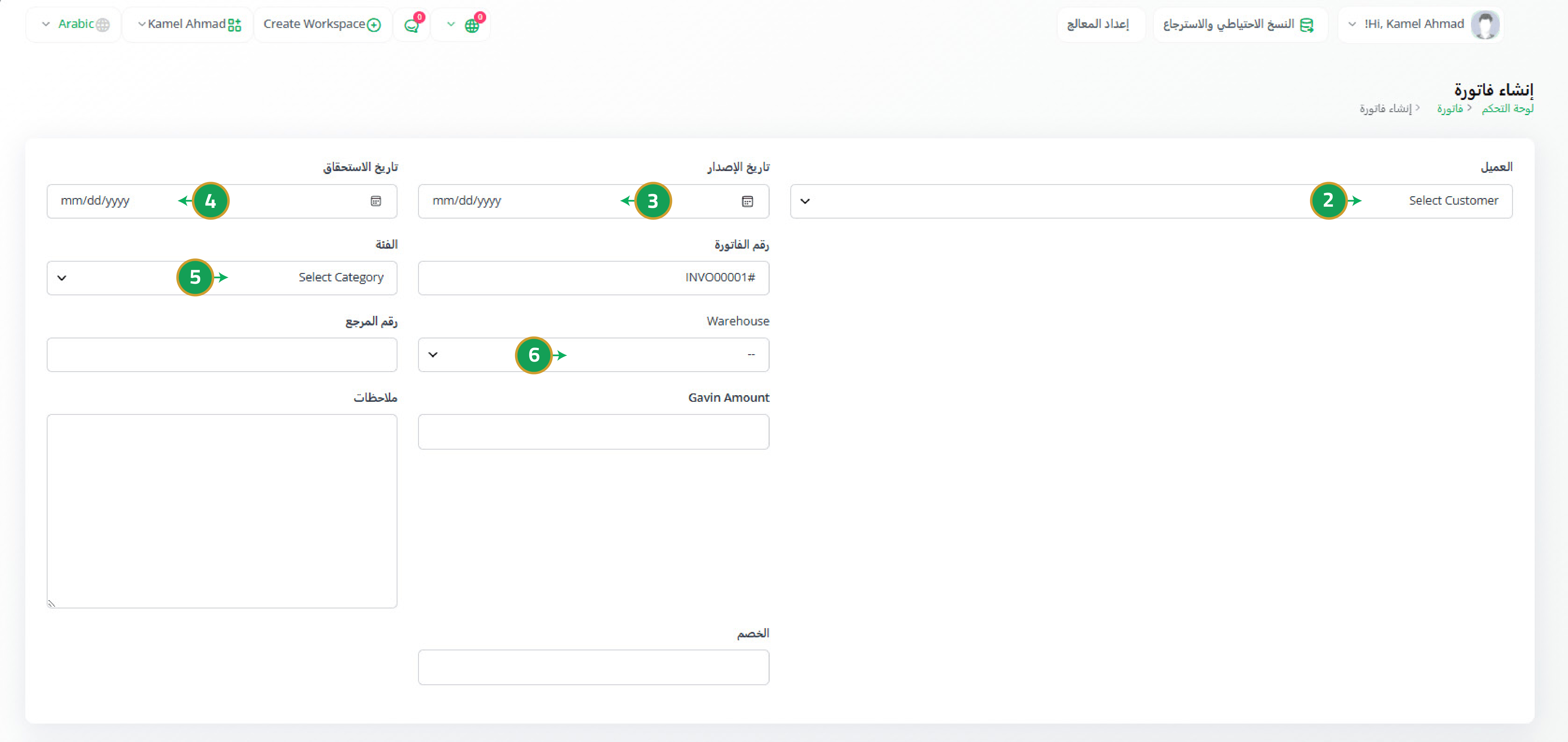Click the chevron arrow in the customer field
Screen dimensions: 1568x742
pos(805,201)
